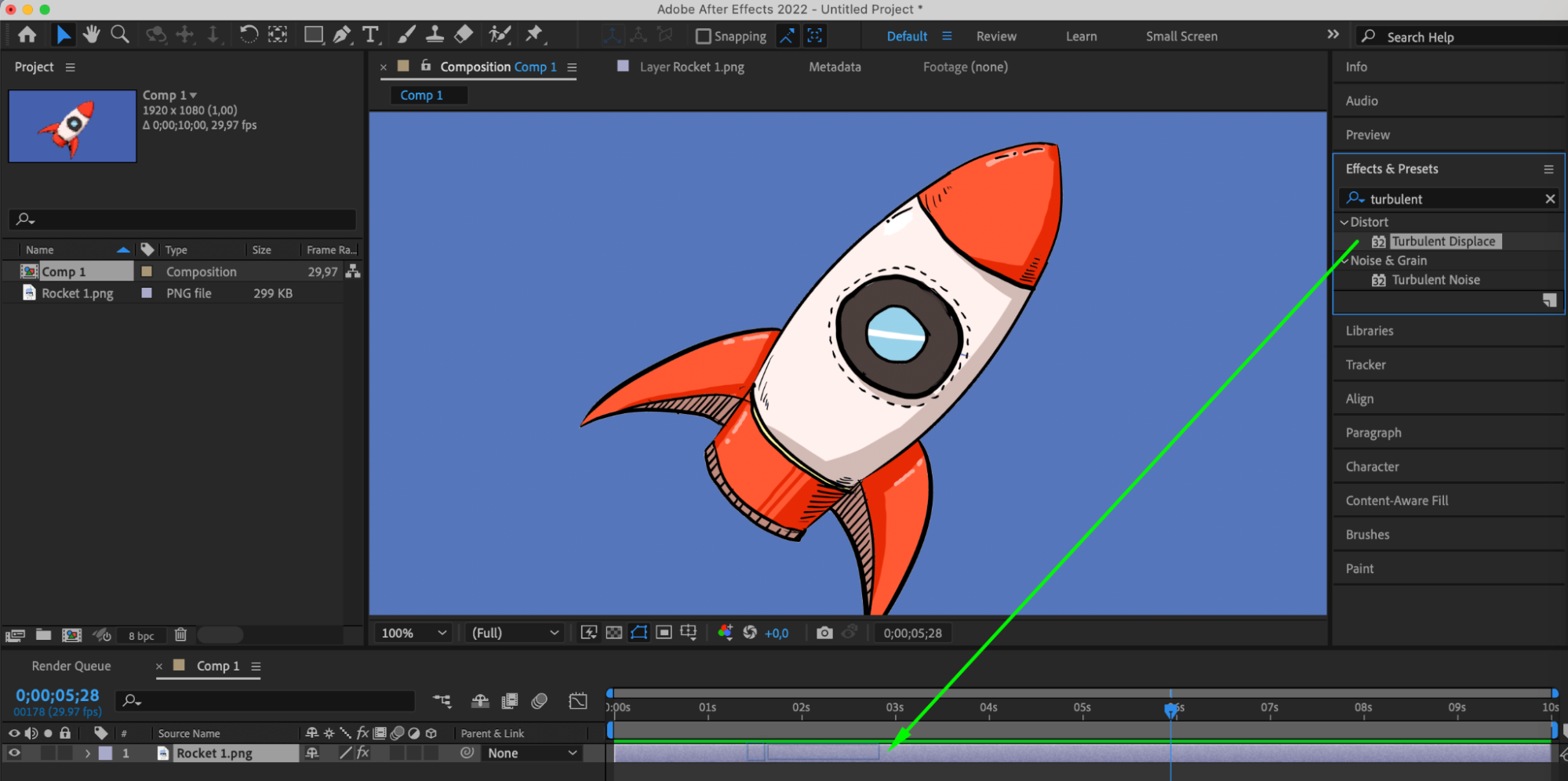Viewport: 1568px width, 781px height.
Task: Select the Hand tool in the toolbar
Action: tap(92, 35)
